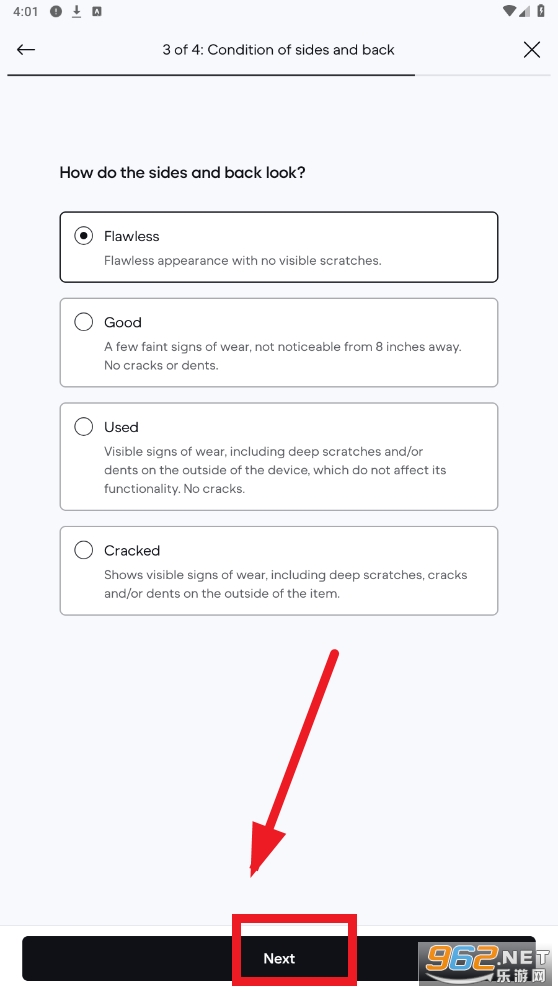Tap the back arrow icon
Screen dimensions: 558x992
26,49
